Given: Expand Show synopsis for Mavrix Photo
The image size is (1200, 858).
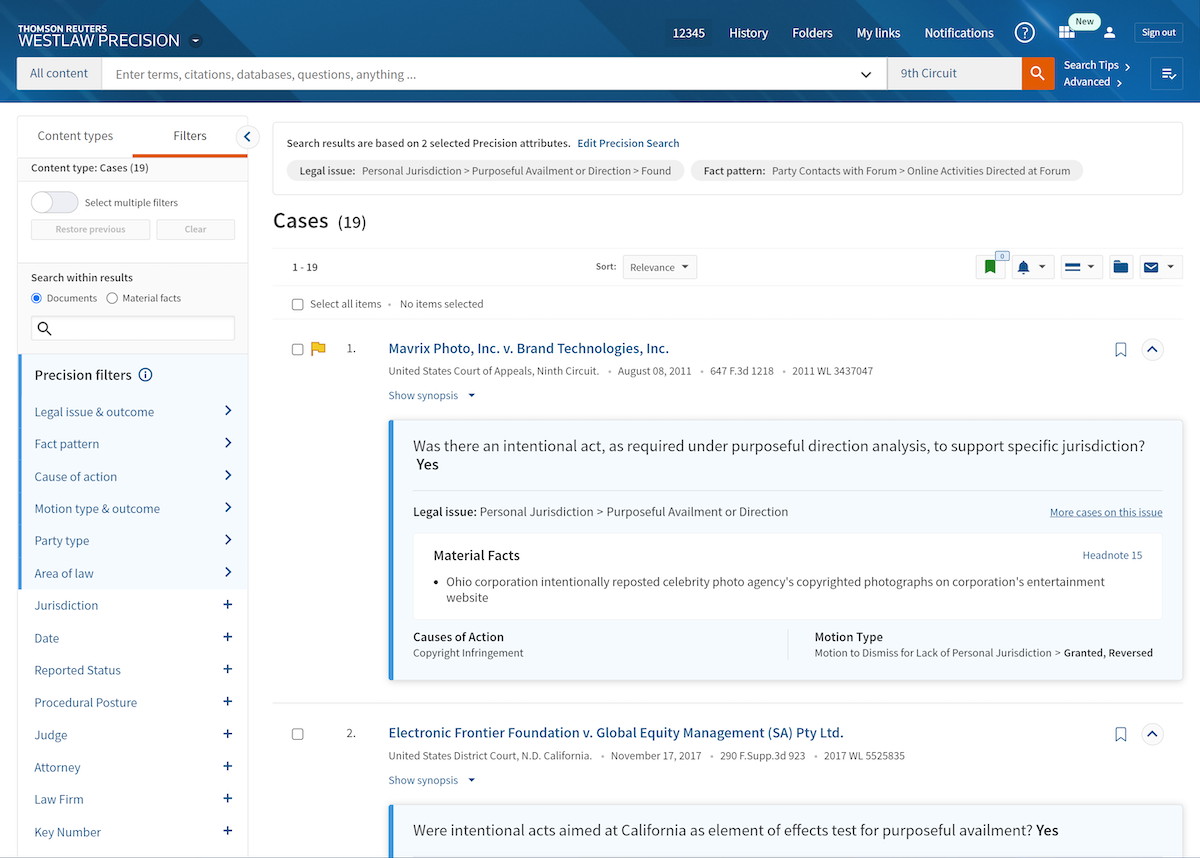Looking at the screenshot, I should 432,396.
